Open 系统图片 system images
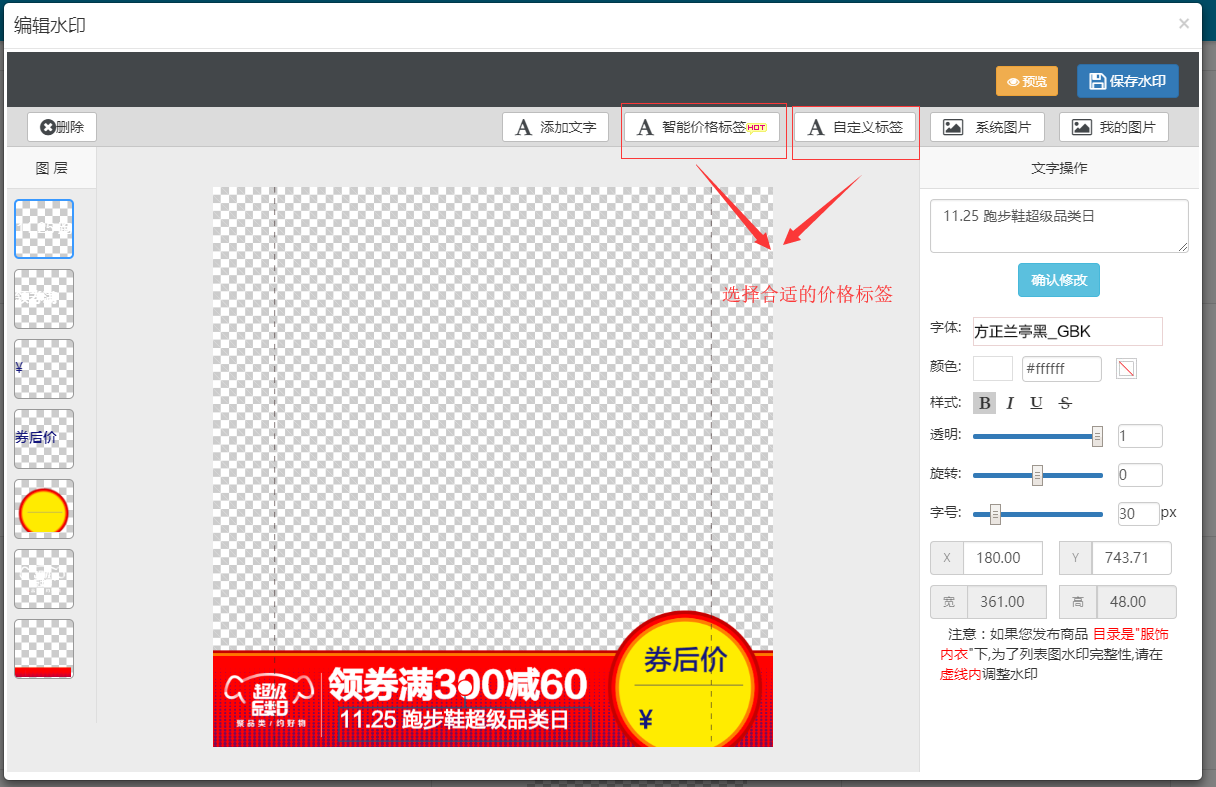Viewport: 1216px width, 787px height. [987, 127]
